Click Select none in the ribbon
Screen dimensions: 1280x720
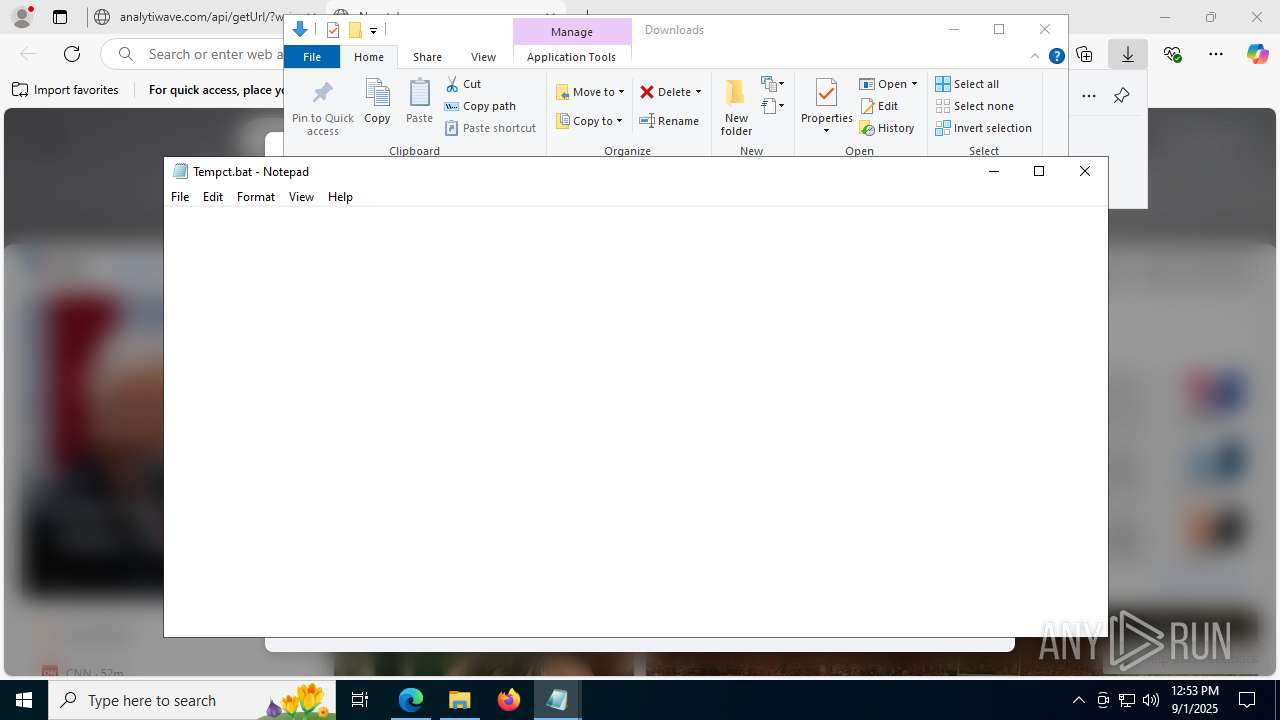pyautogui.click(x=974, y=106)
